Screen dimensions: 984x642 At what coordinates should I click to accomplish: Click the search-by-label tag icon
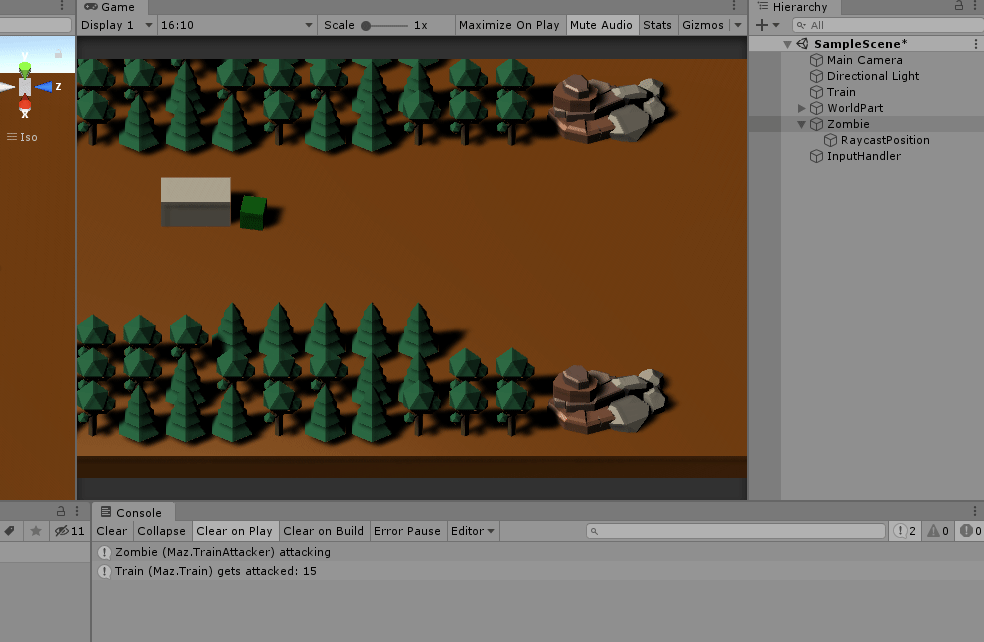pos(9,531)
